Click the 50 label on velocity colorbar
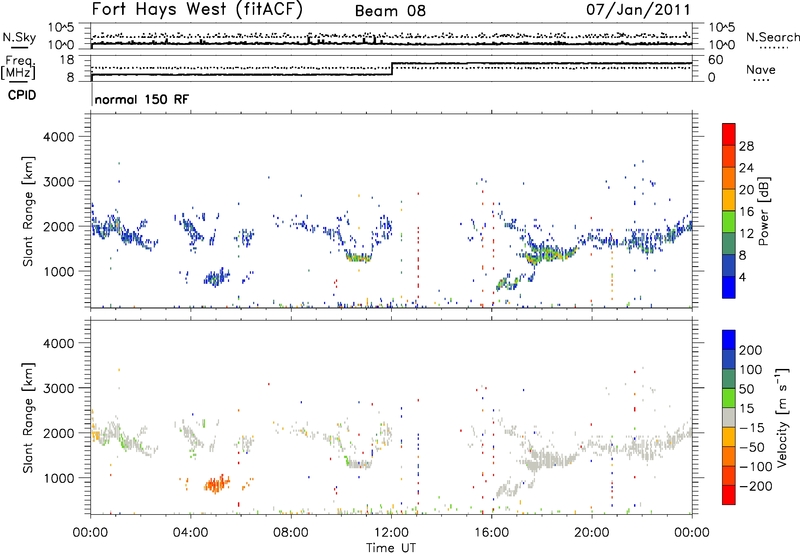The width and height of the screenshot is (800, 554). point(746,389)
